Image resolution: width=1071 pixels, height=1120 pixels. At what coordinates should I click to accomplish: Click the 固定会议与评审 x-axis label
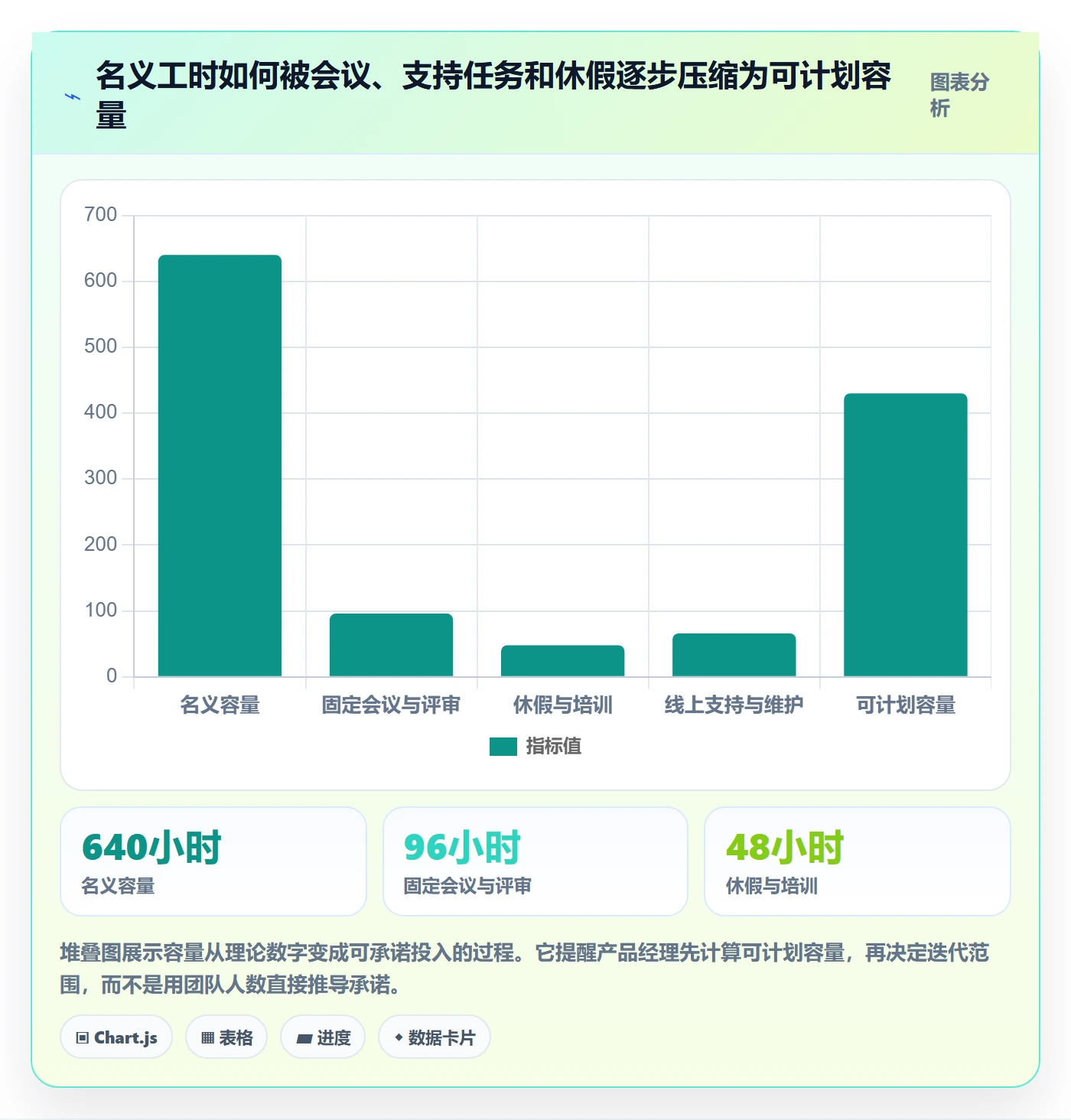[x=391, y=705]
